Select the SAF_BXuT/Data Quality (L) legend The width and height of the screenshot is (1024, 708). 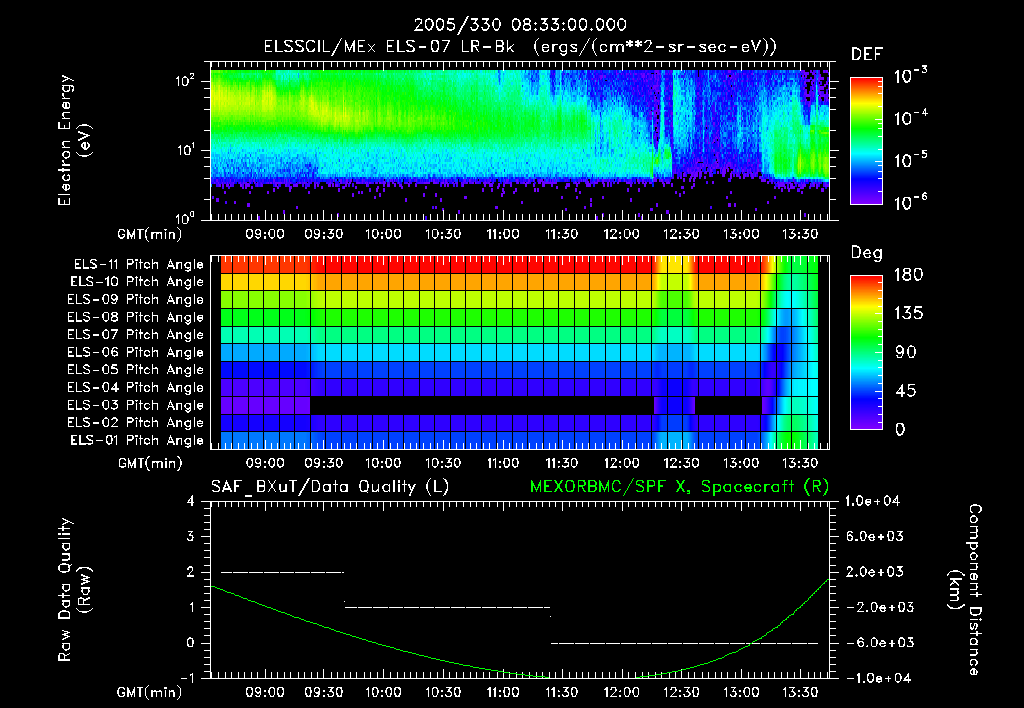pos(330,487)
